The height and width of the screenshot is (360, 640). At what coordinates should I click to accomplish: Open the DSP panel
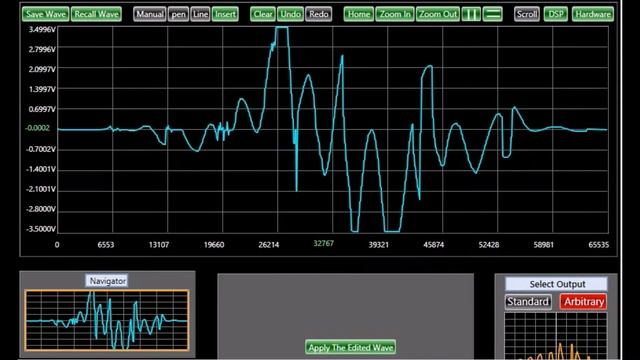click(x=556, y=14)
